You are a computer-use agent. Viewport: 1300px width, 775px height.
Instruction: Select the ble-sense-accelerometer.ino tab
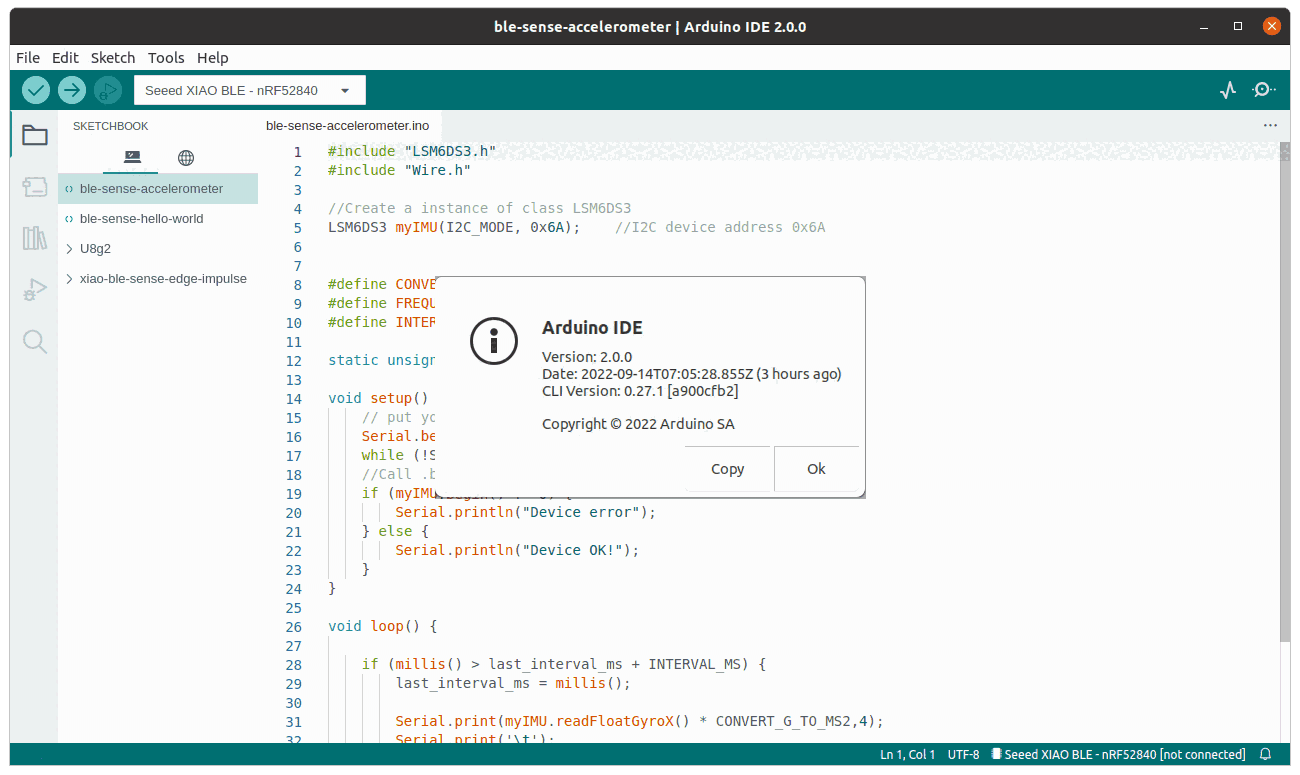click(x=348, y=126)
